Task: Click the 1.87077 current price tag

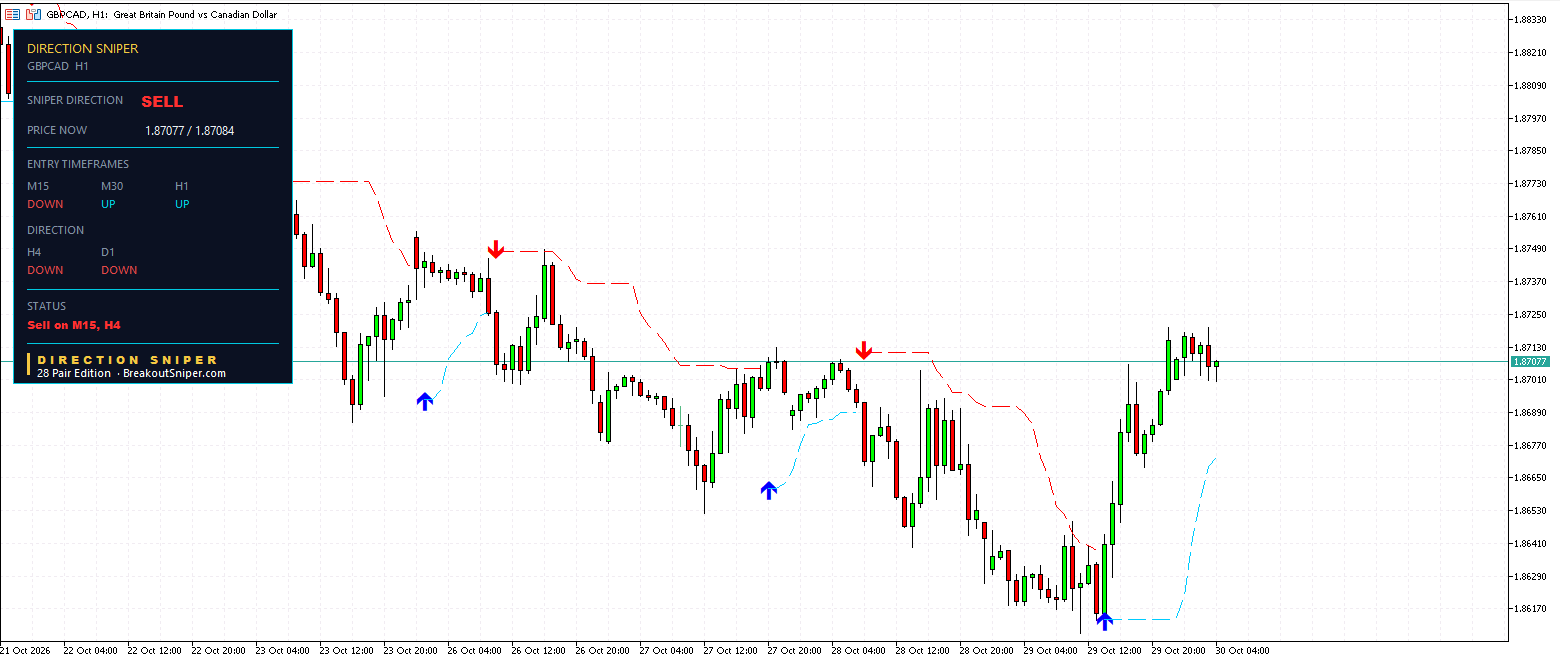Action: coord(1530,361)
